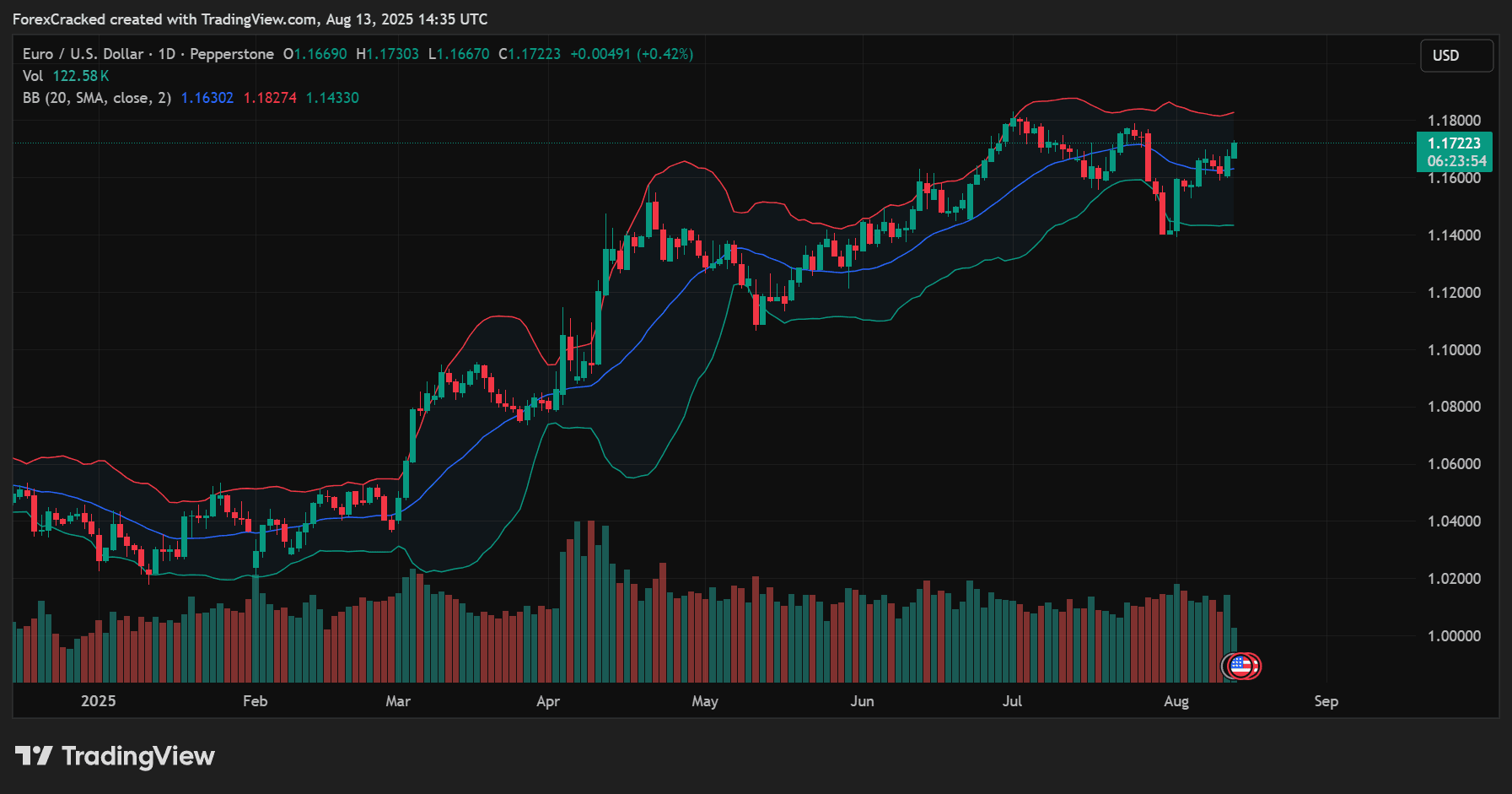Select the blue 1.16302 basis band value
This screenshot has width=1512, height=794.
[207, 97]
